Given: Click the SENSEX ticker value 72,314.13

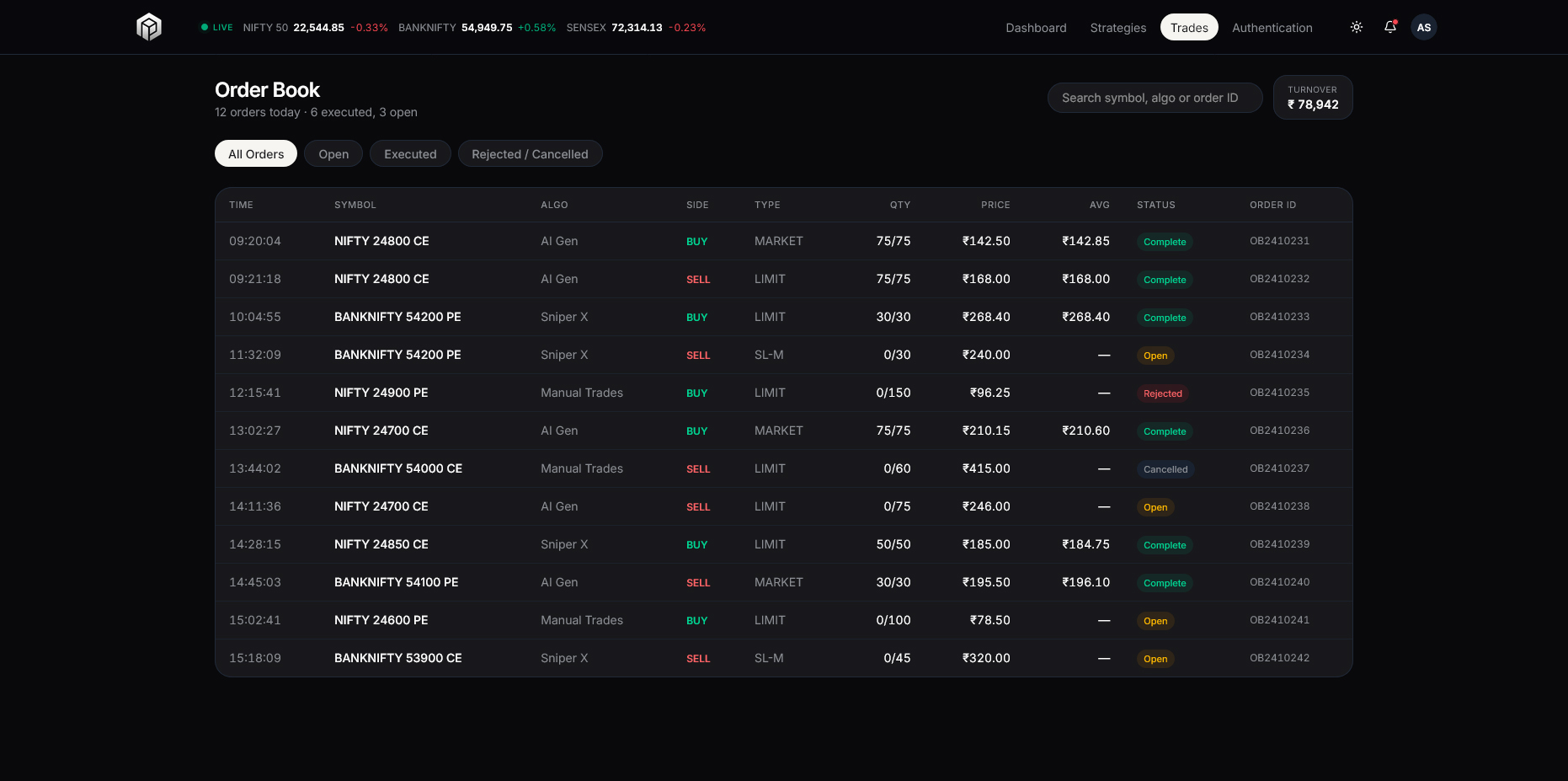Looking at the screenshot, I should click(x=637, y=28).
